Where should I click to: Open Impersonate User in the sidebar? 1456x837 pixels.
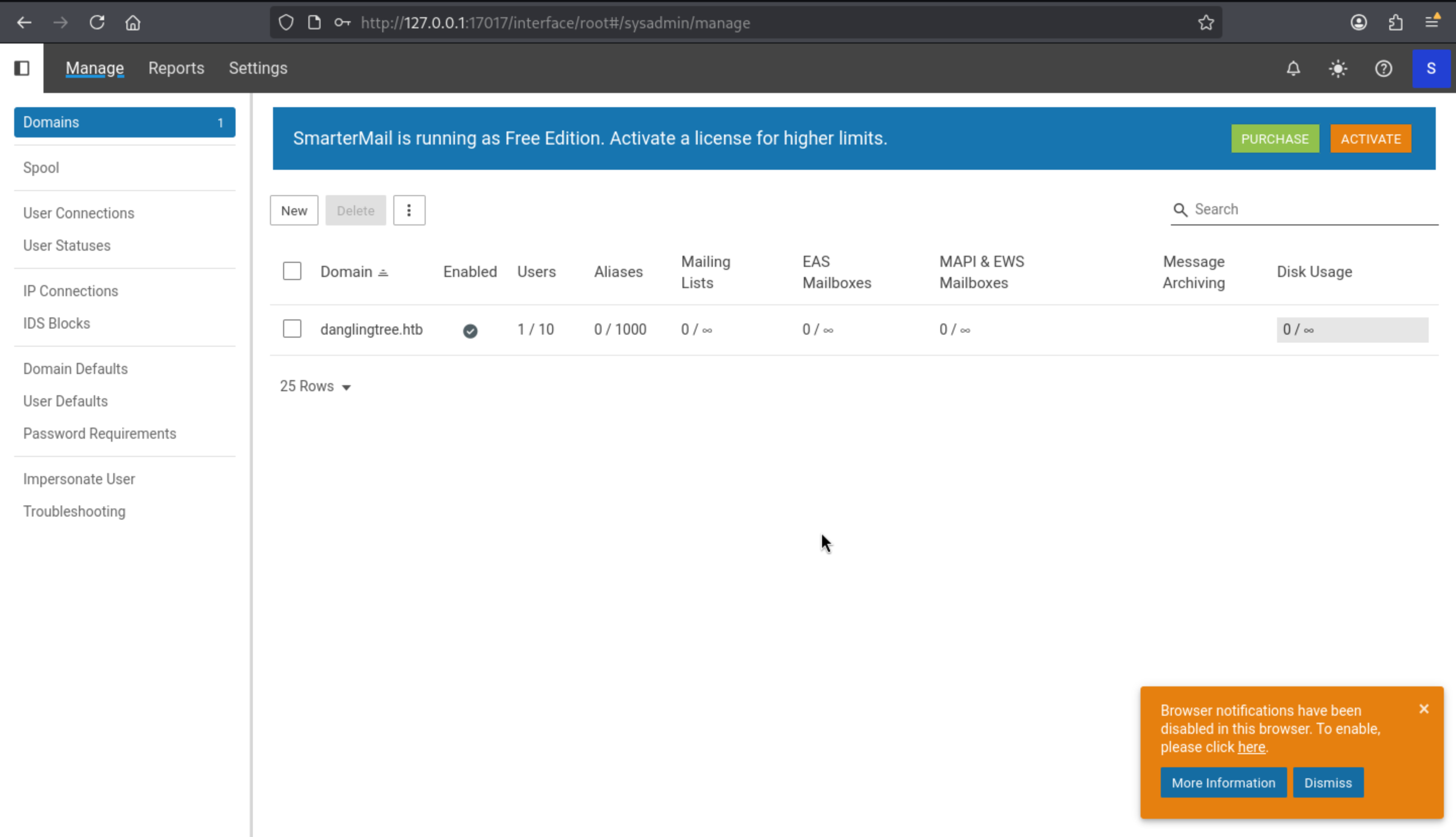[x=79, y=479]
